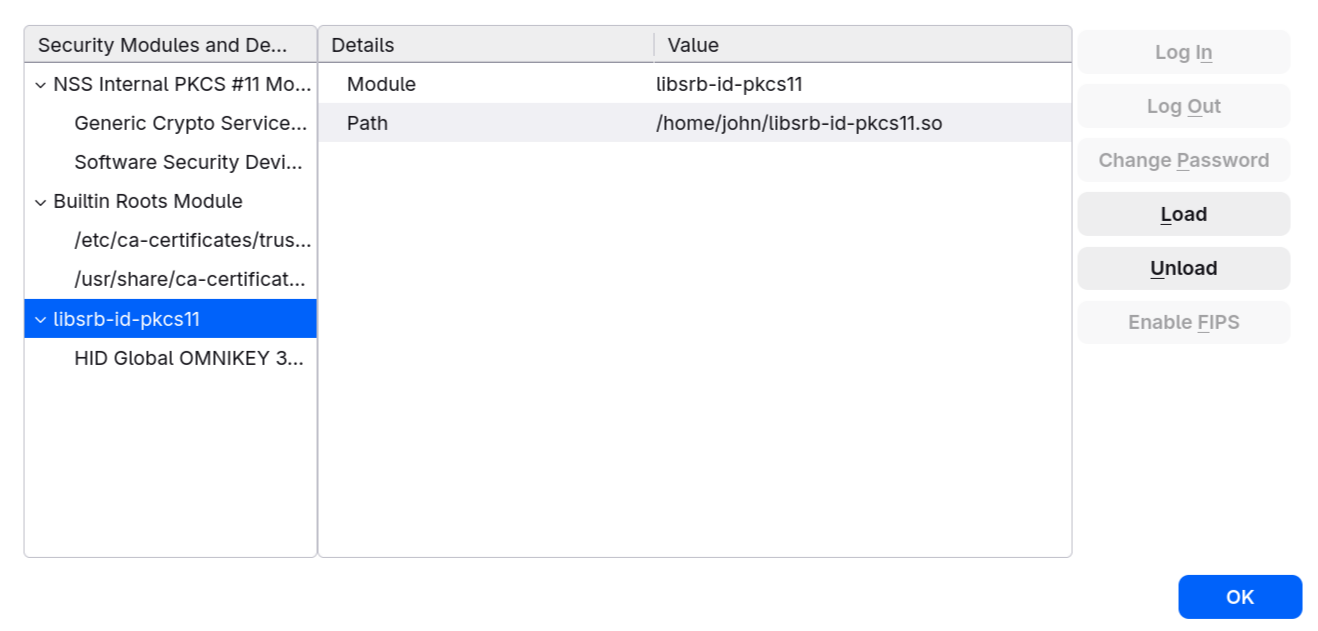This screenshot has width=1318, height=631.
Task: Collapse the NSS Internal PKCS #11 module
Action: [40, 85]
